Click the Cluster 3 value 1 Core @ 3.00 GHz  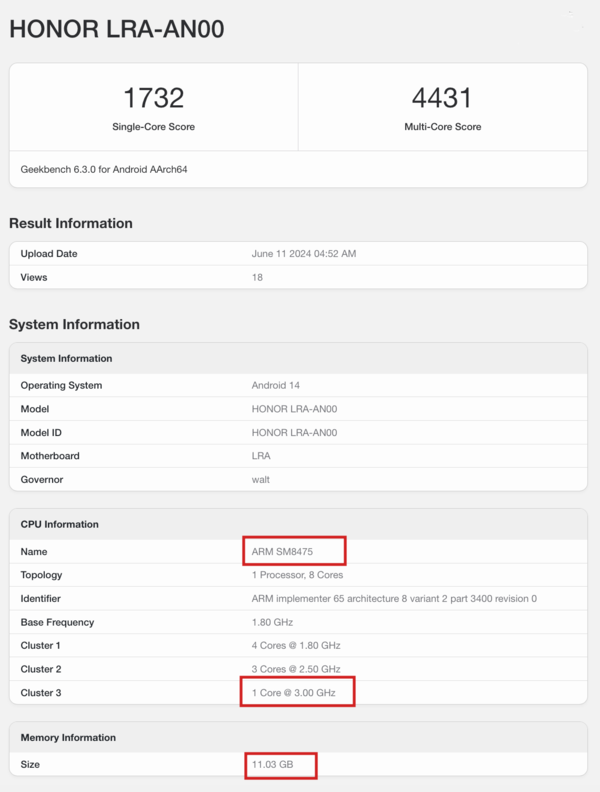pos(296,692)
